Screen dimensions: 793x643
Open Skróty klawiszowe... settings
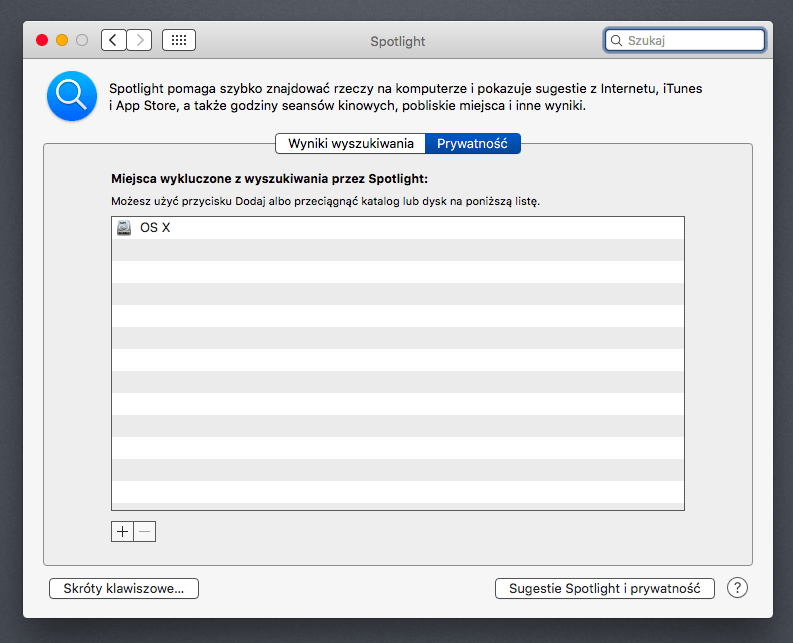pos(124,588)
